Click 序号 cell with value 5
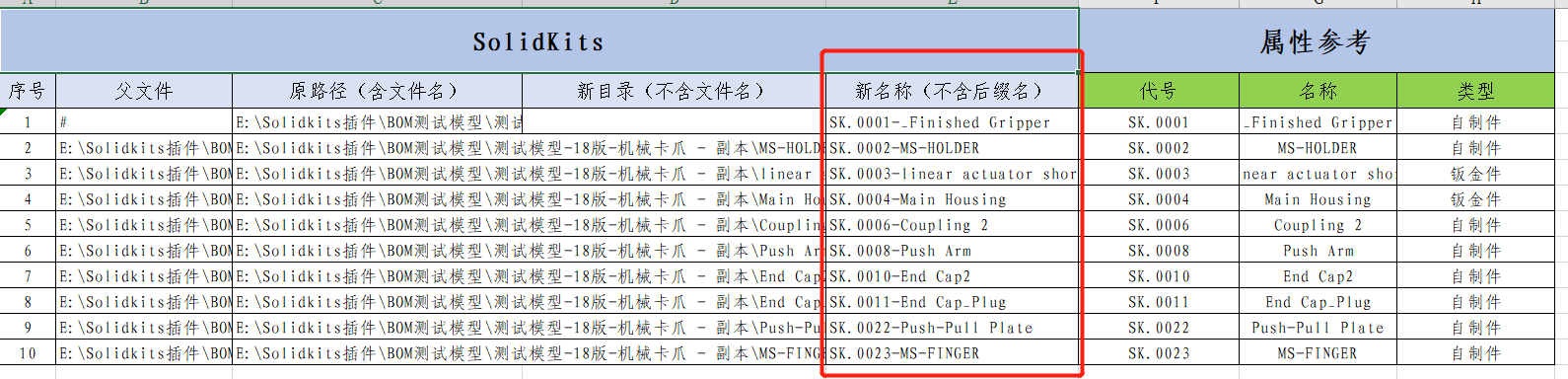The height and width of the screenshot is (379, 1568). coord(28,225)
